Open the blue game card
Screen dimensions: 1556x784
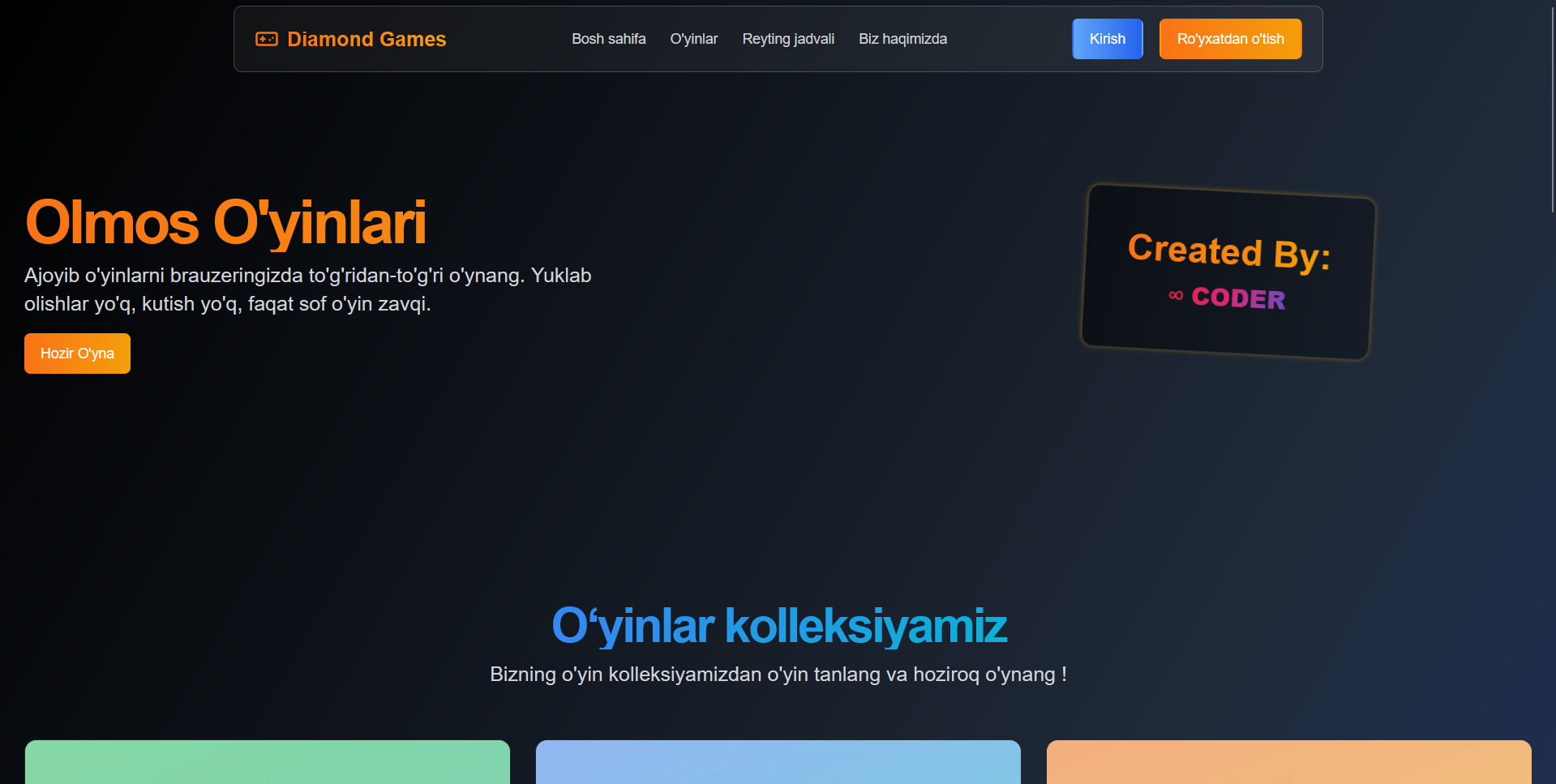778,761
